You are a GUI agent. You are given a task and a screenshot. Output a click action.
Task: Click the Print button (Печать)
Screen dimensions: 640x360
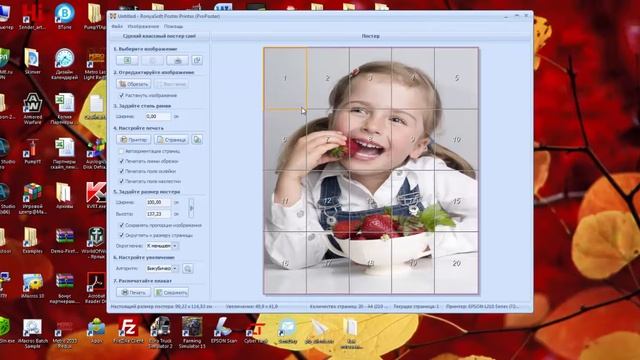coord(133,292)
